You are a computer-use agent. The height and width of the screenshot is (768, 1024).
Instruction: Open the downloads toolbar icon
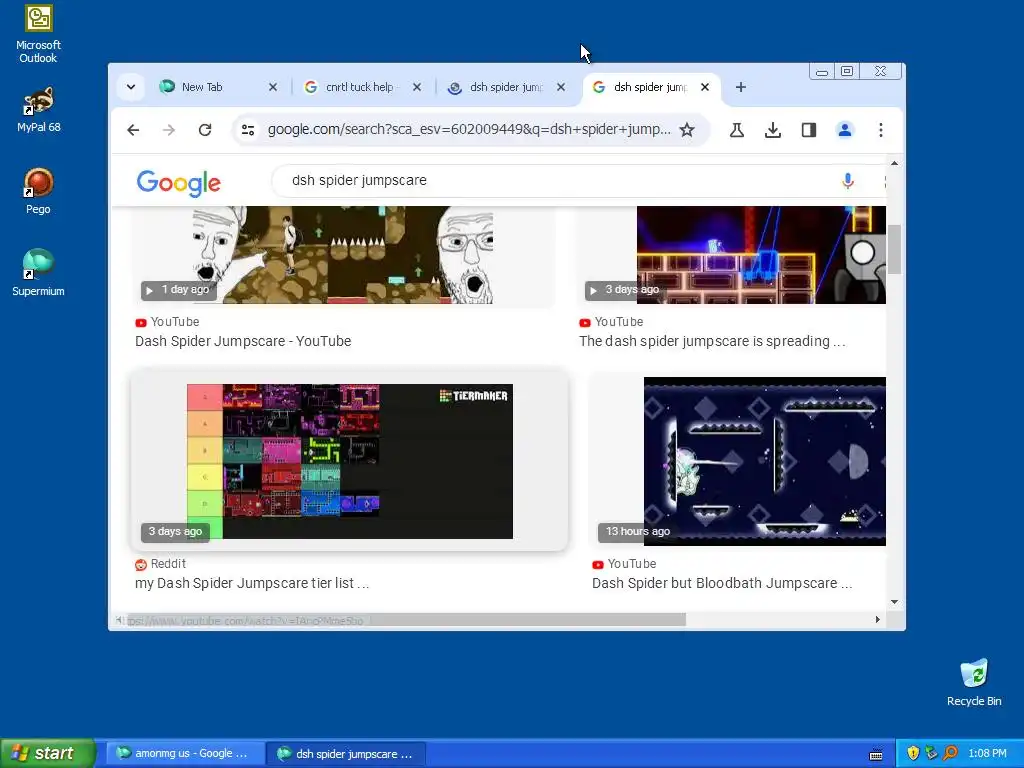pos(773,130)
